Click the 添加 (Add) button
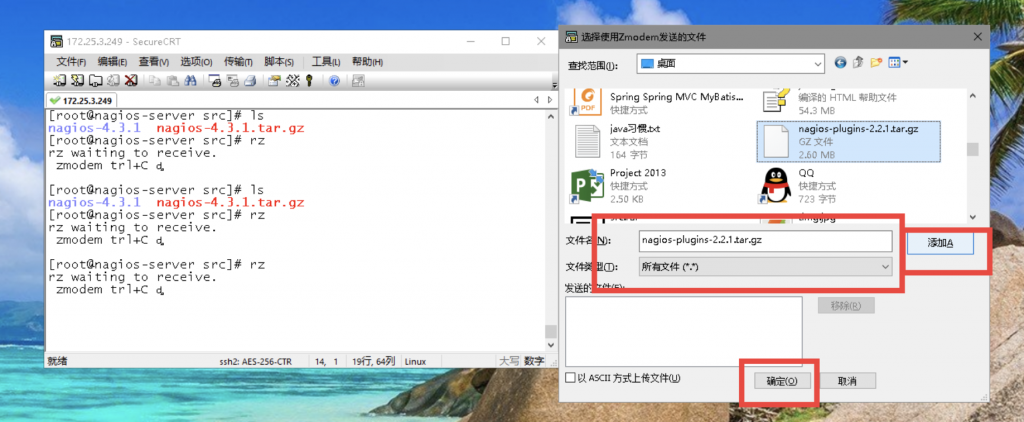Image resolution: width=1024 pixels, height=422 pixels. point(940,243)
